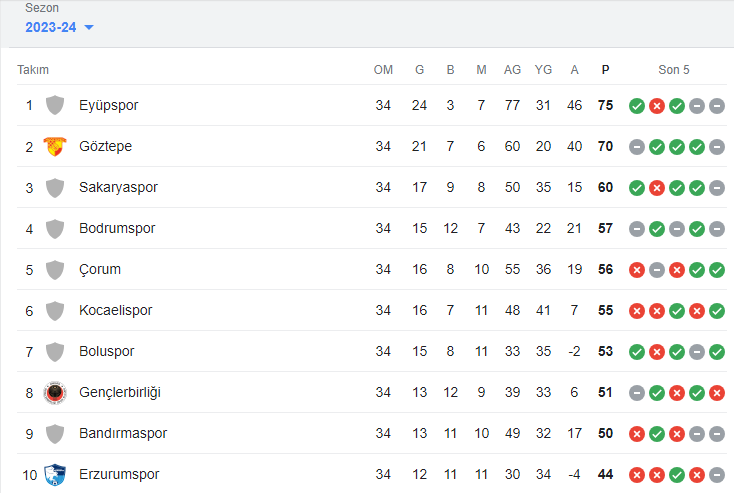Image resolution: width=734 pixels, height=493 pixels.
Task: Click the Erzurumspor club badge
Action: (55, 475)
